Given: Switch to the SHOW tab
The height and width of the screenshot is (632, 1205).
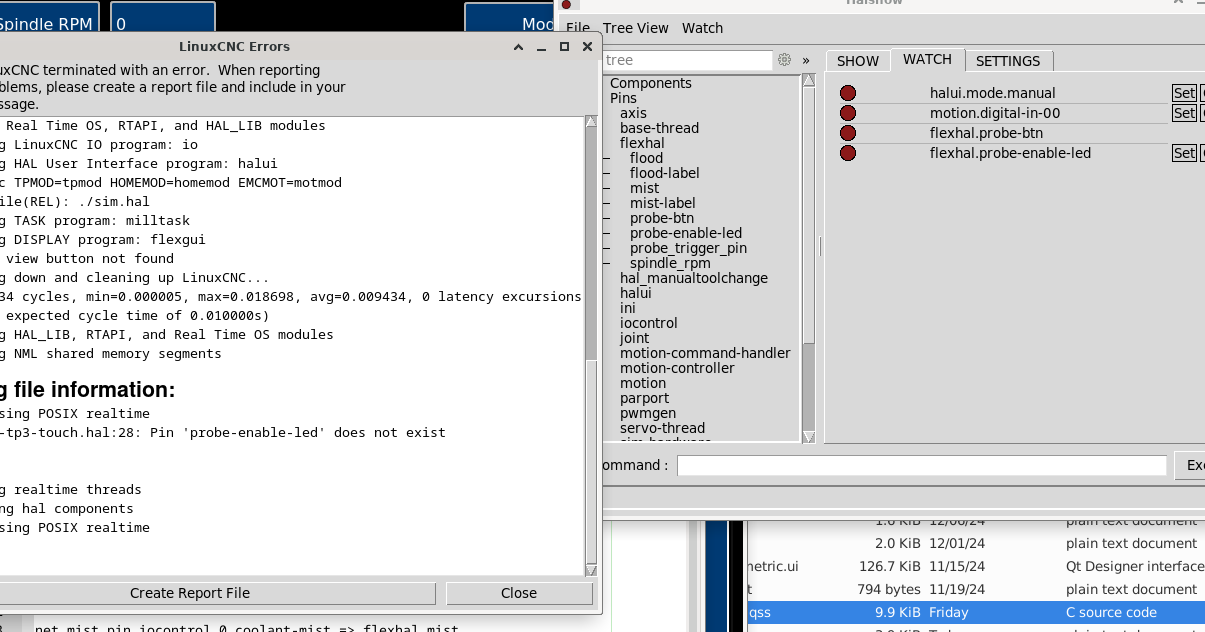Looking at the screenshot, I should click(857, 61).
